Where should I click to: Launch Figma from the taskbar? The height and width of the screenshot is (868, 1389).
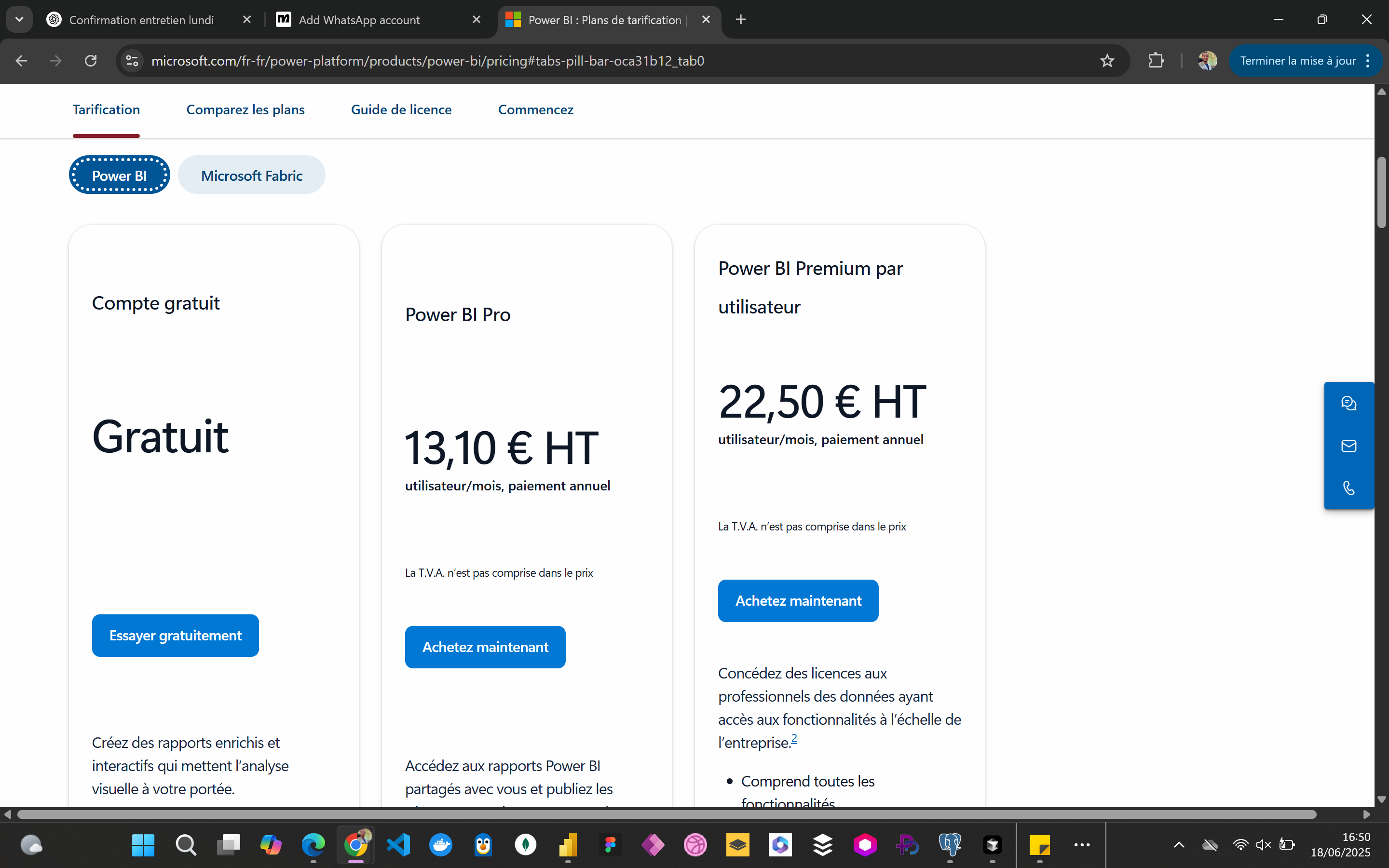(610, 844)
